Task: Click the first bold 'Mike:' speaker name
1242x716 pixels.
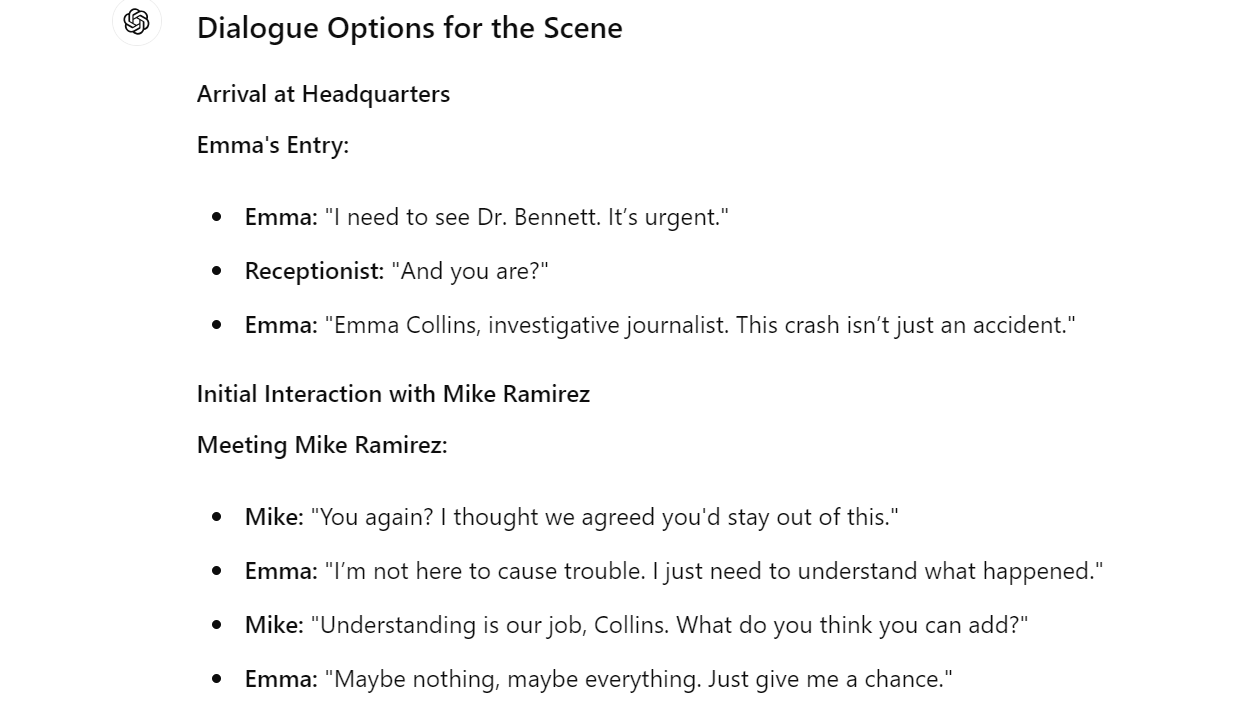Action: 274,517
